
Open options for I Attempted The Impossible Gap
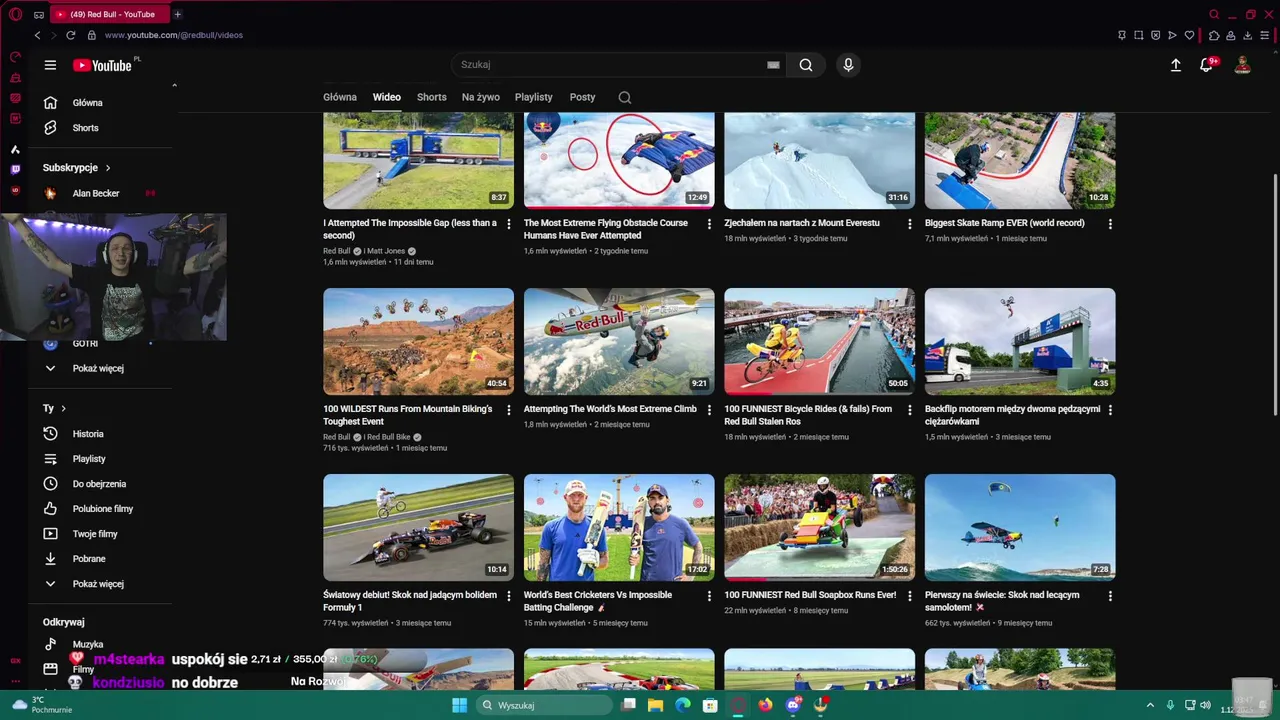[x=509, y=224]
